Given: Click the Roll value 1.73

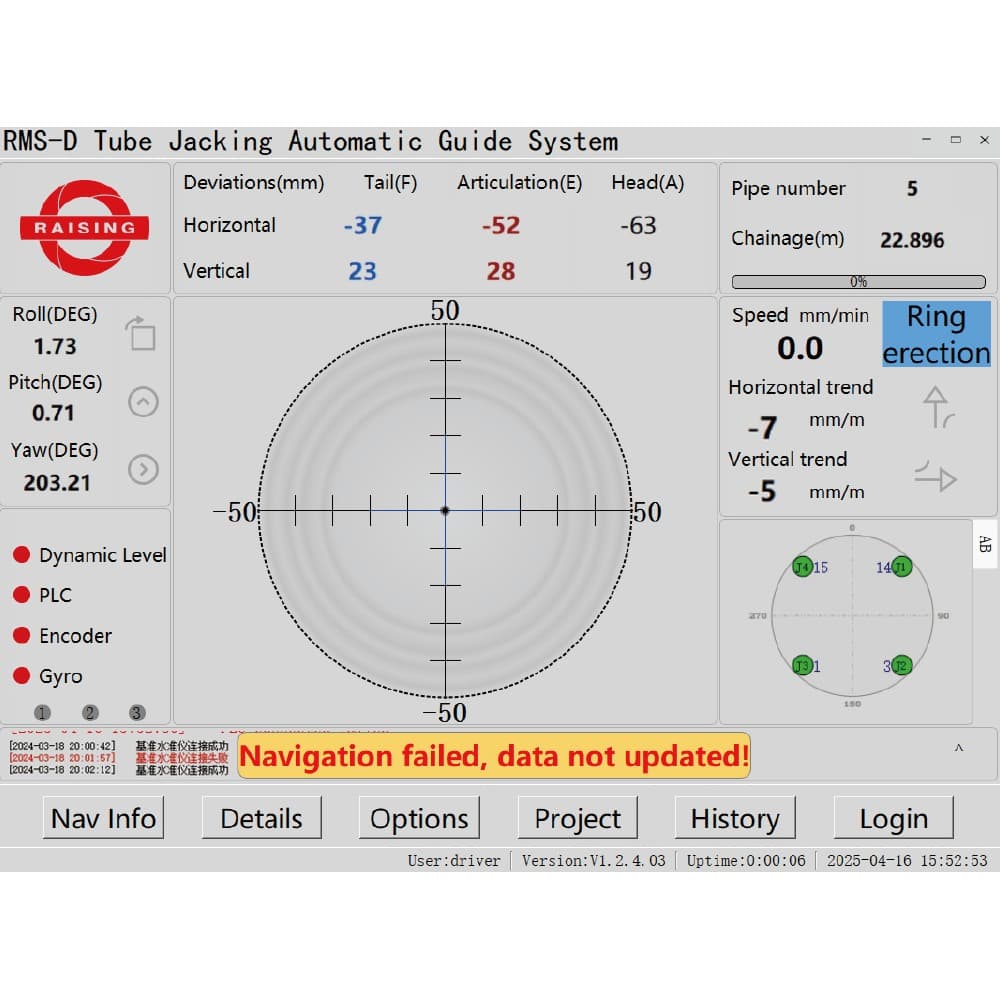Looking at the screenshot, I should point(55,346).
